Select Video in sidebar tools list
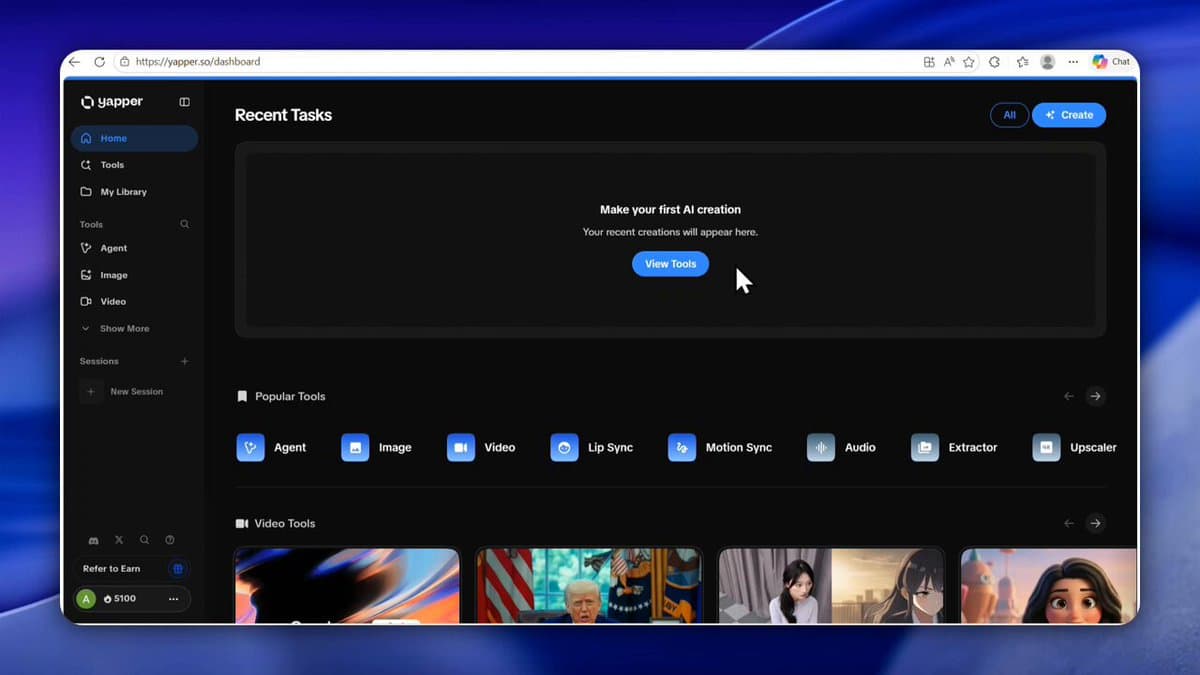Image resolution: width=1200 pixels, height=675 pixels. tap(134, 301)
